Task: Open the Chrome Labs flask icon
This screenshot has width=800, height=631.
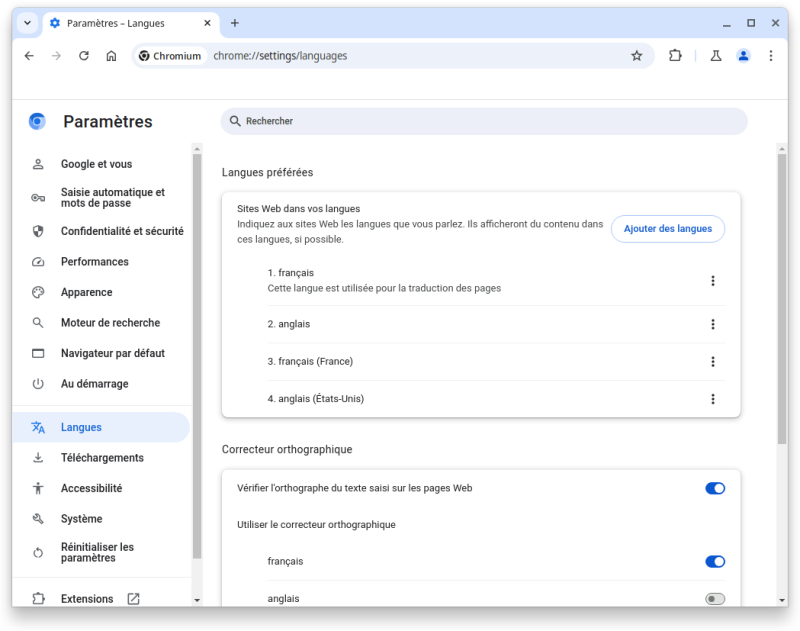Action: coord(716,56)
